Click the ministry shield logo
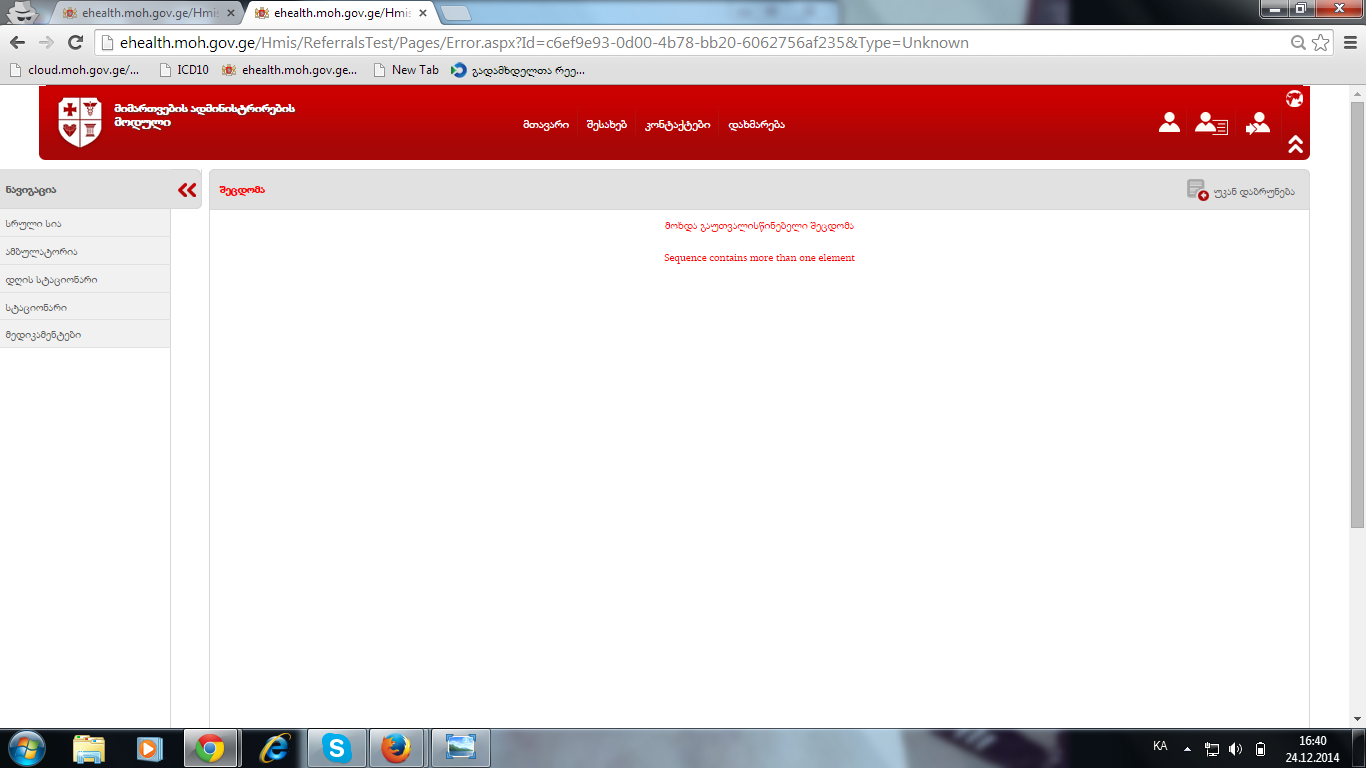 (x=80, y=122)
